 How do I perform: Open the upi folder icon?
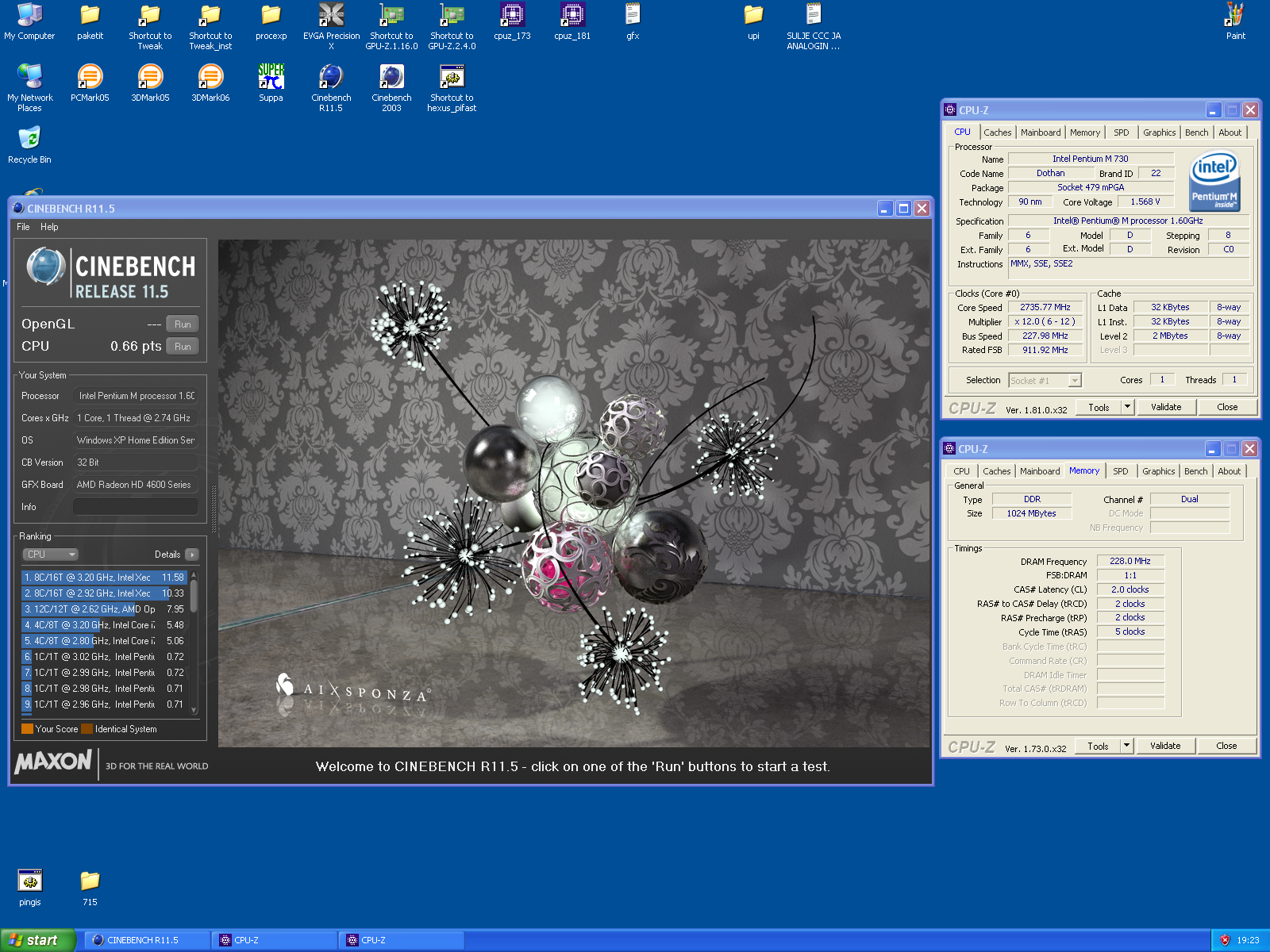tap(753, 21)
